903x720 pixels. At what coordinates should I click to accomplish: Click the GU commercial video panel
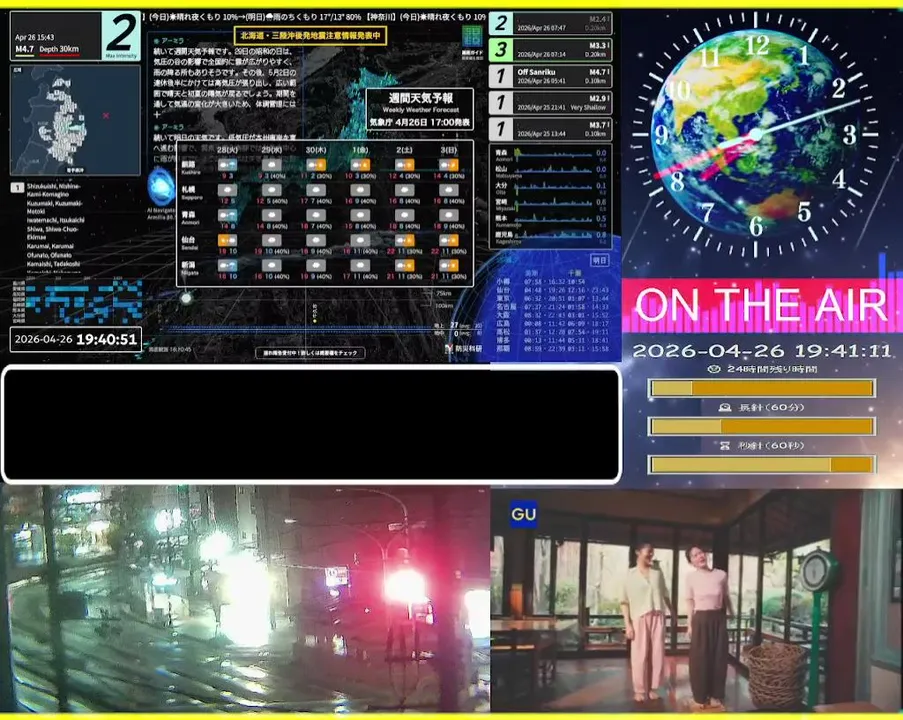click(x=697, y=599)
